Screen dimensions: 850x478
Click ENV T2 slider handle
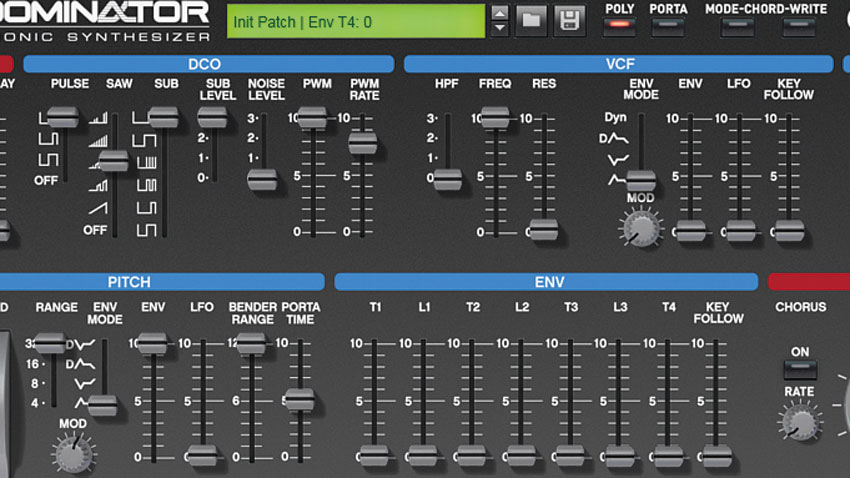[x=472, y=456]
